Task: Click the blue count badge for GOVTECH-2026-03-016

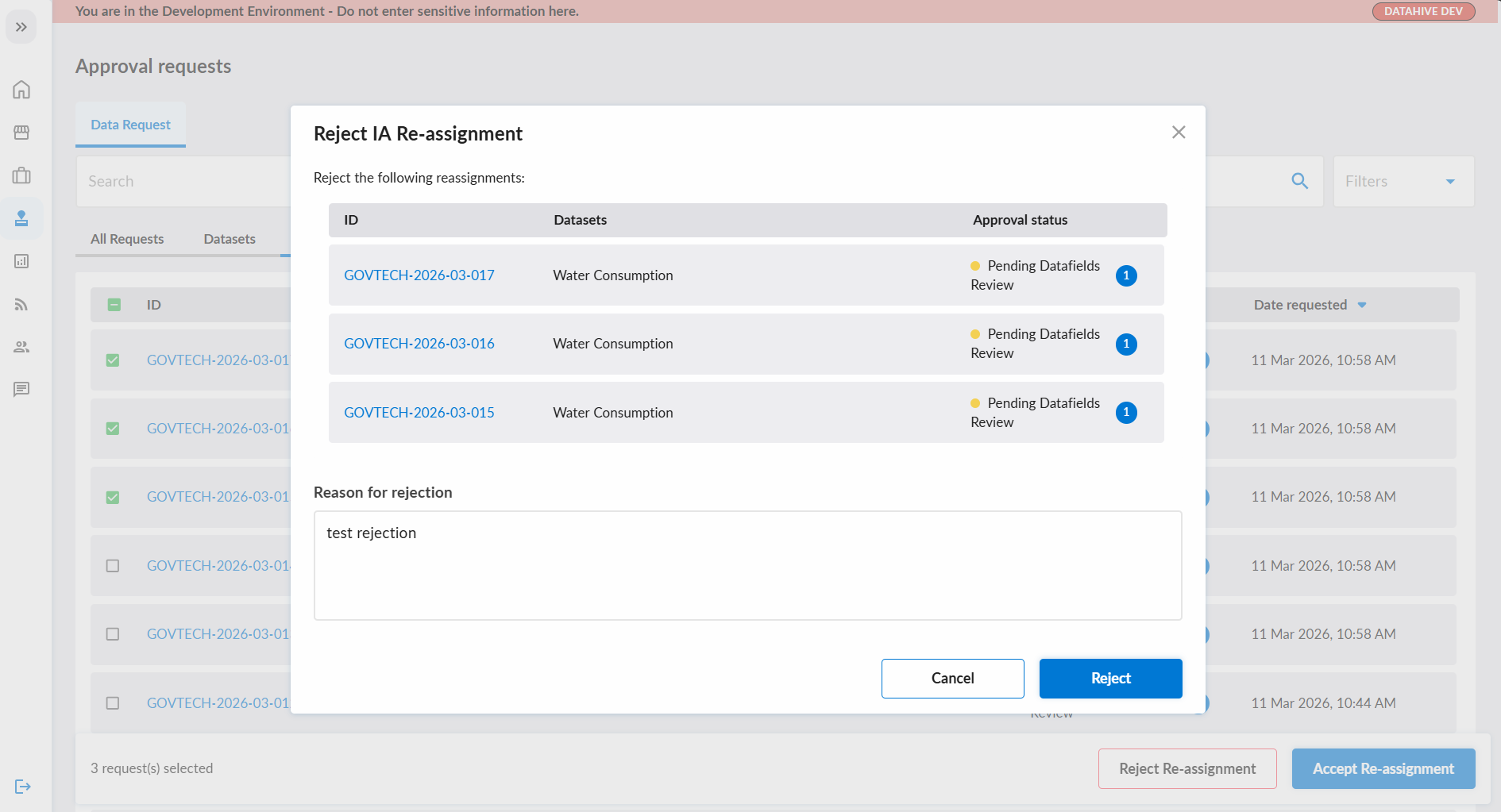Action: pos(1126,344)
